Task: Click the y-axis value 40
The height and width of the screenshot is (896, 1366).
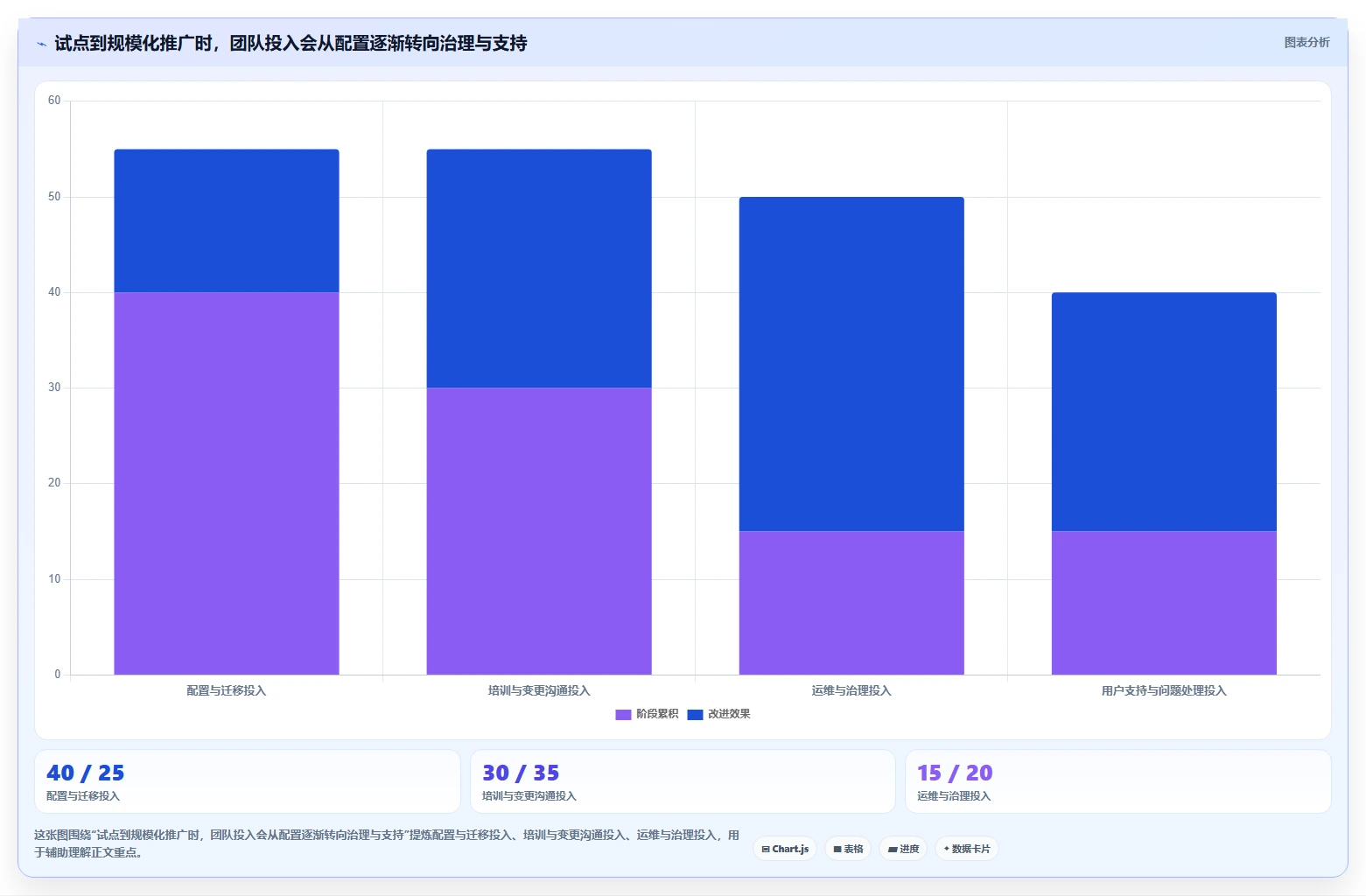Action: 54,292
